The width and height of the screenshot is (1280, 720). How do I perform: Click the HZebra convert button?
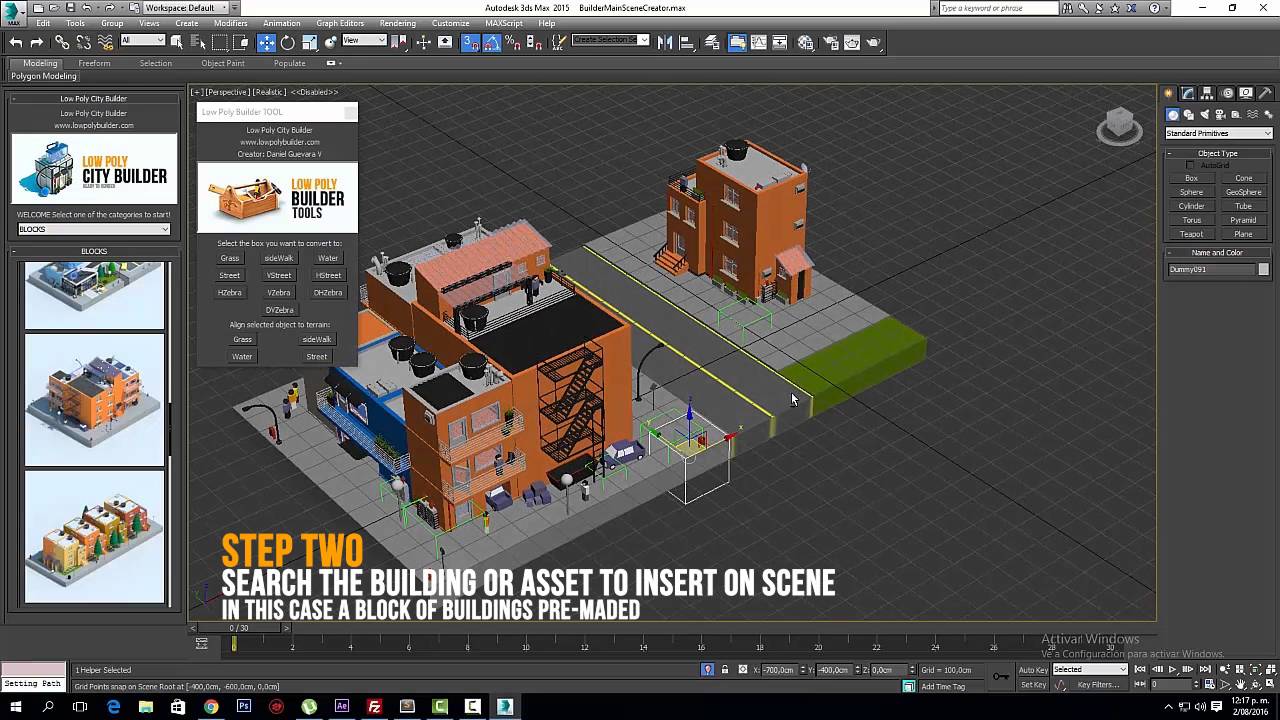point(230,293)
